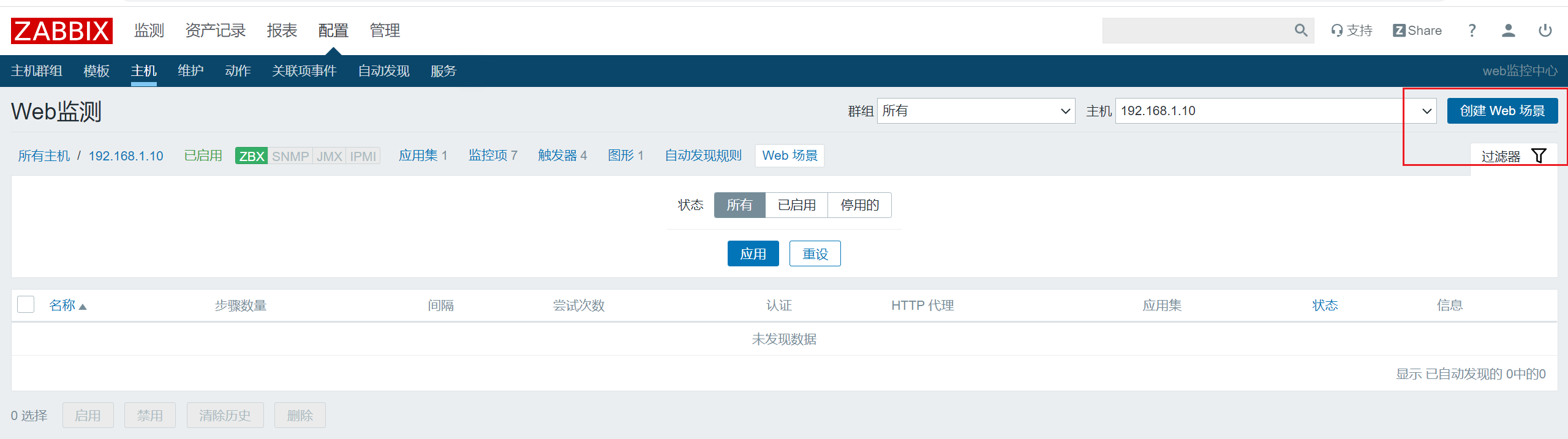The image size is (1568, 439).
Task: Click the ZBX availability badge
Action: tap(251, 156)
